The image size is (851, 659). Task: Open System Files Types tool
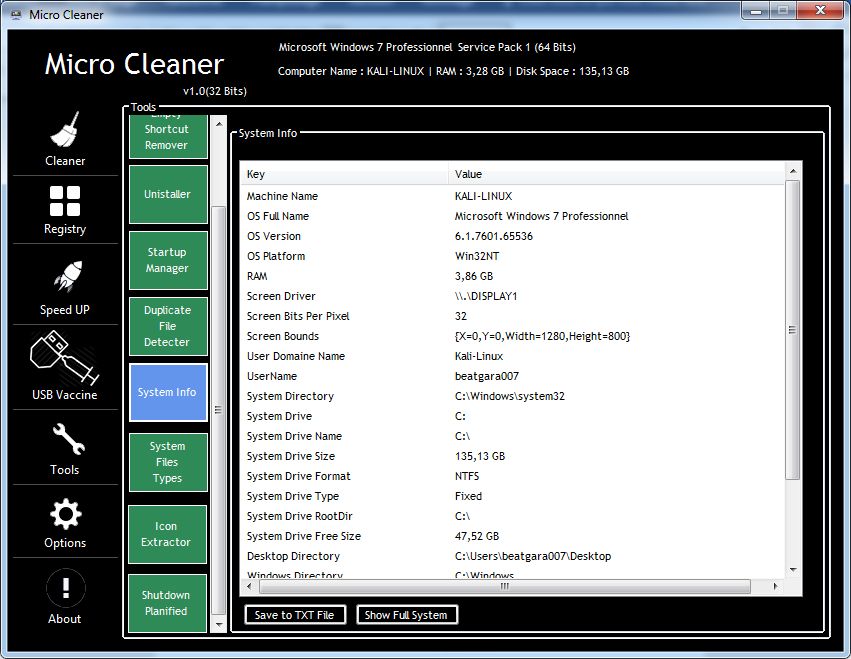(167, 462)
